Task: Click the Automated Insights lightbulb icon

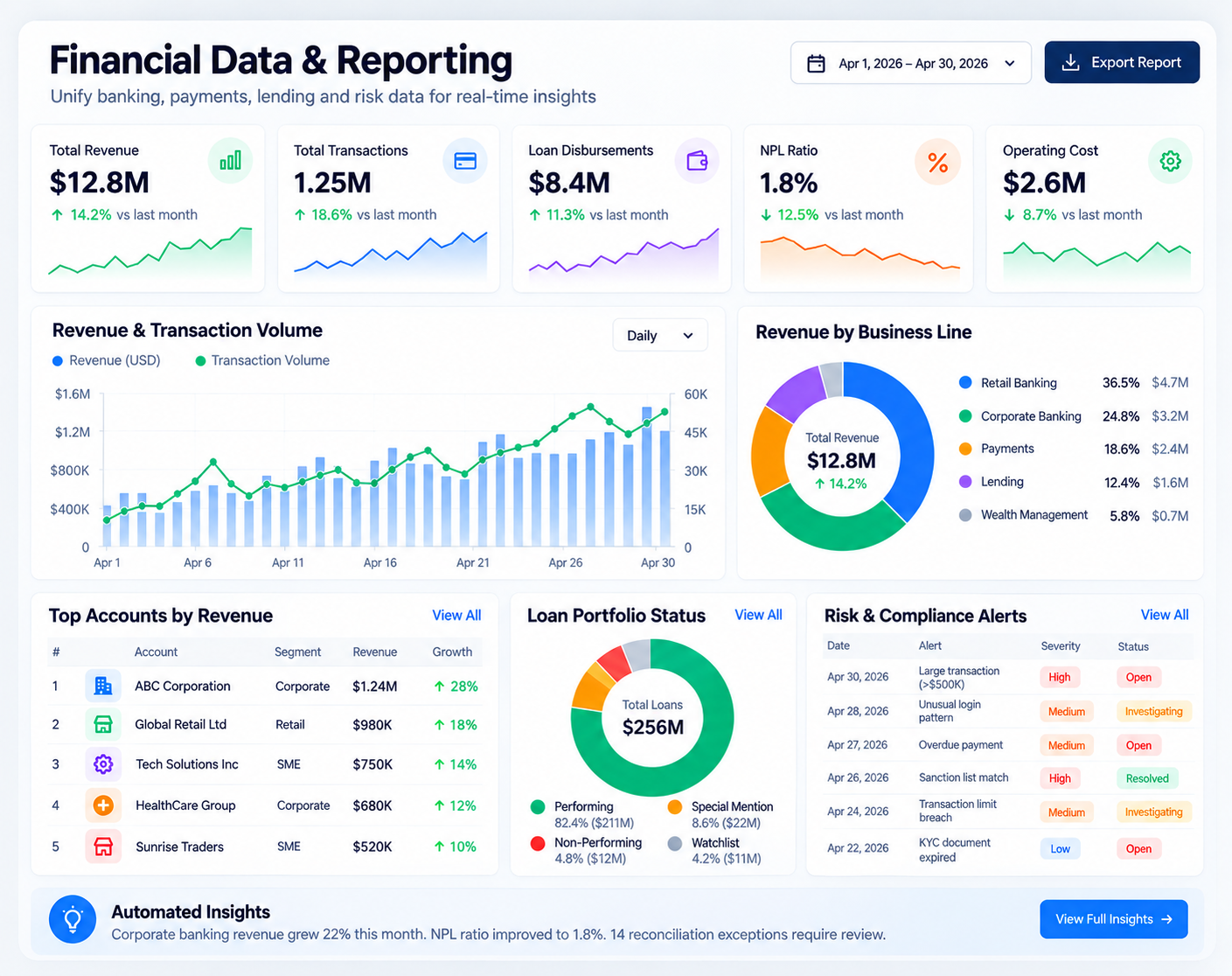Action: [x=73, y=919]
